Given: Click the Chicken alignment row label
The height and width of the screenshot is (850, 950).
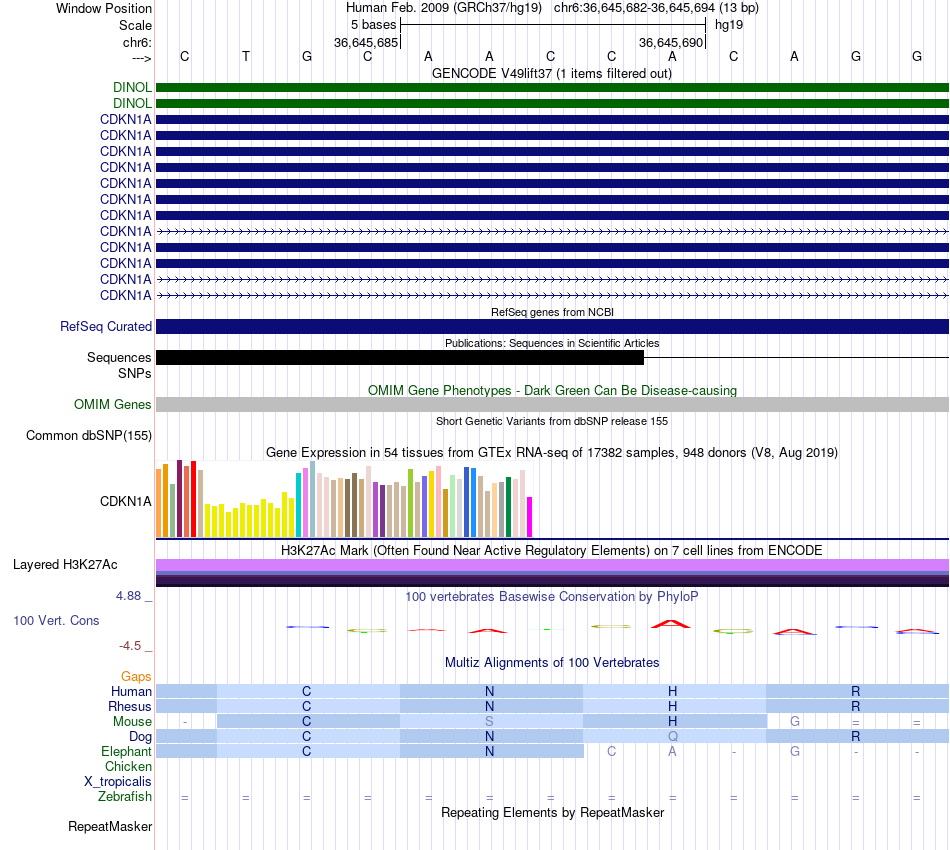Looking at the screenshot, I should [x=128, y=766].
